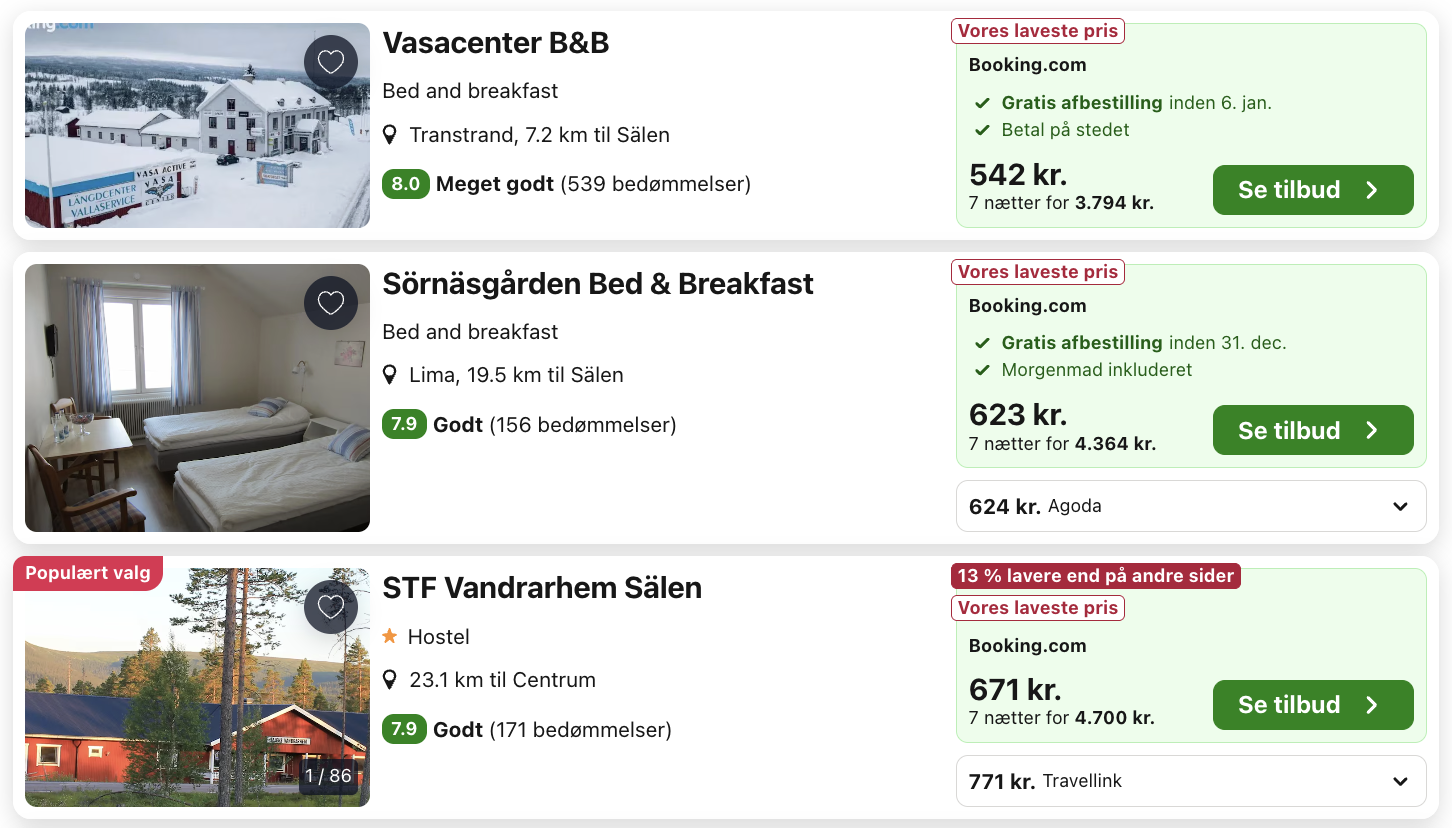Click the star icon beside Hostel

click(390, 636)
